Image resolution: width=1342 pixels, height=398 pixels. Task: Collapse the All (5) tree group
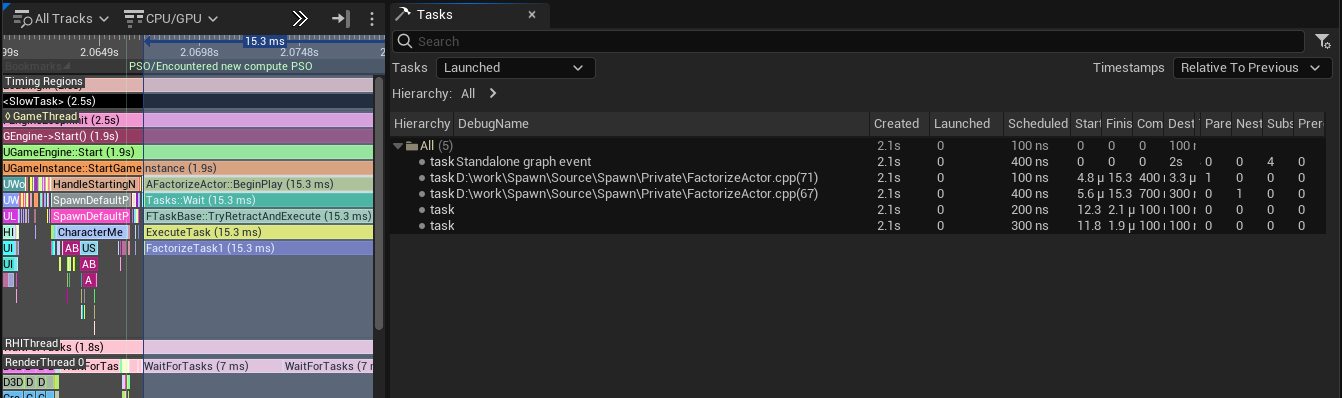(399, 146)
